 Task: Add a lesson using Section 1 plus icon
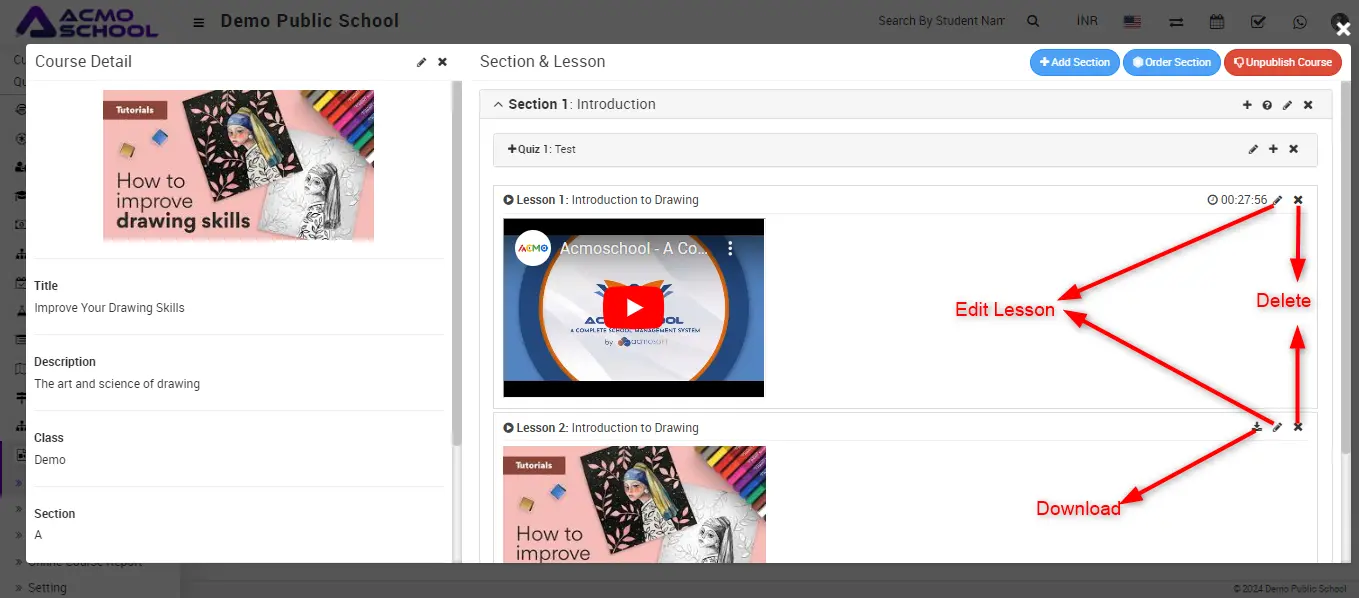point(1247,105)
